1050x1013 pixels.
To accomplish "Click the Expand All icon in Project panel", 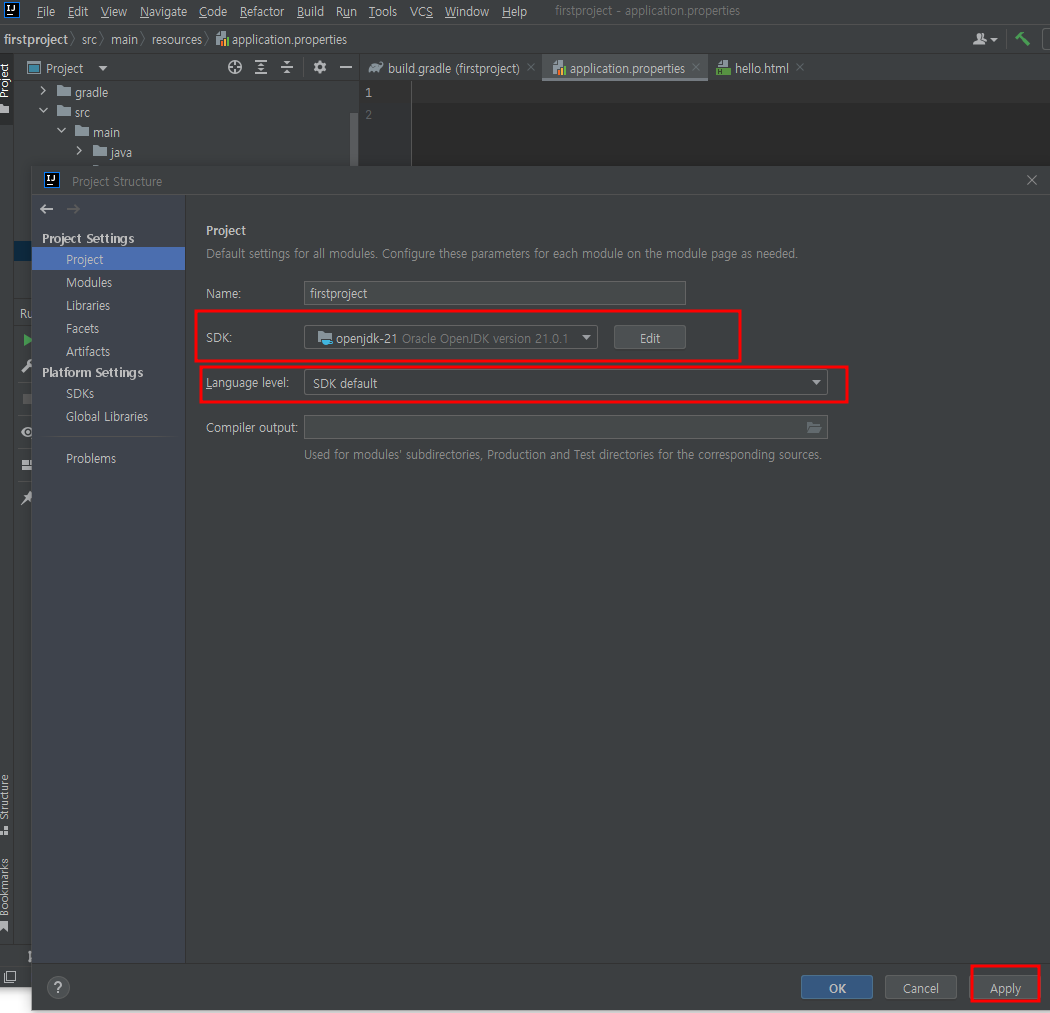I will pos(260,67).
